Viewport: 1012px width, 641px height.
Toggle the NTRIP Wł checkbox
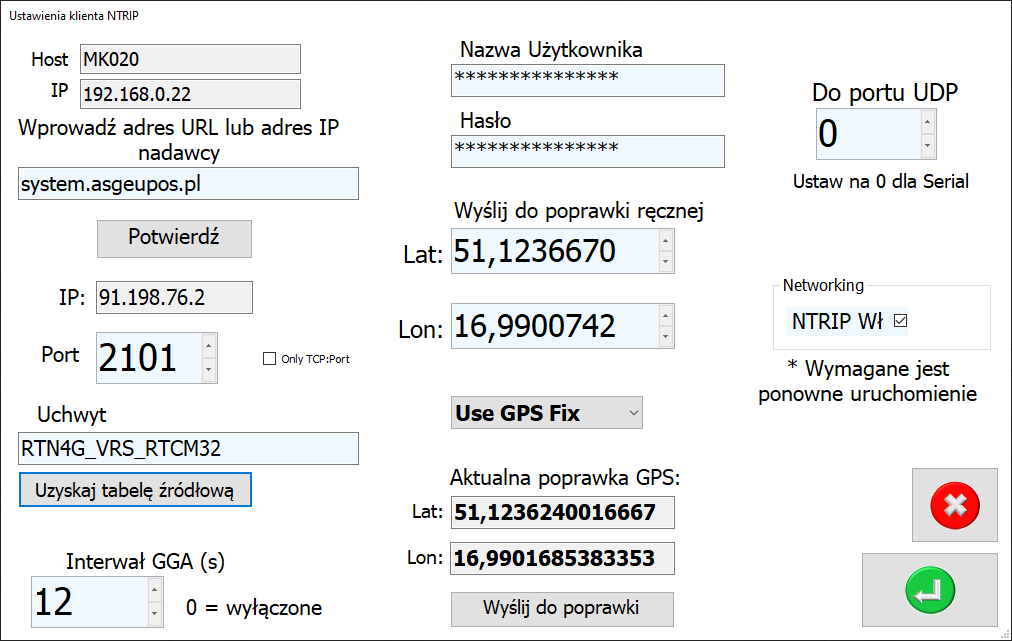(900, 321)
